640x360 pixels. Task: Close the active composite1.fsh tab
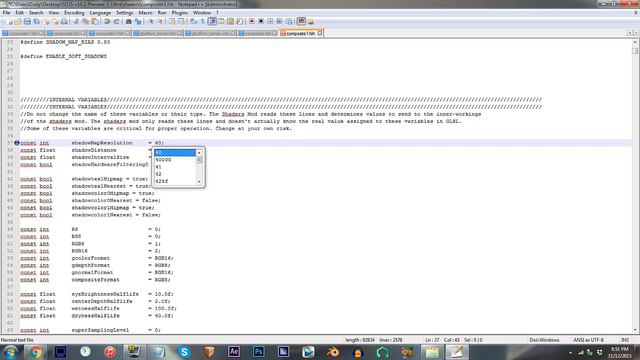[x=320, y=33]
